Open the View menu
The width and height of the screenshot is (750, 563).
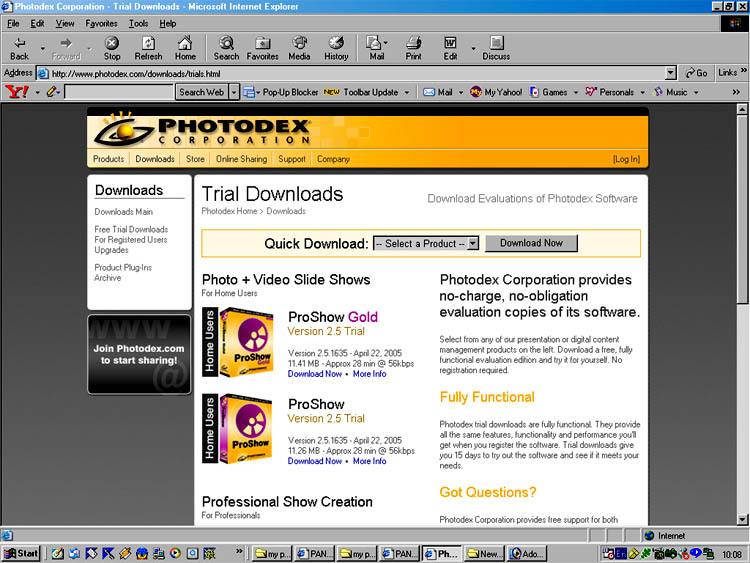pos(65,23)
